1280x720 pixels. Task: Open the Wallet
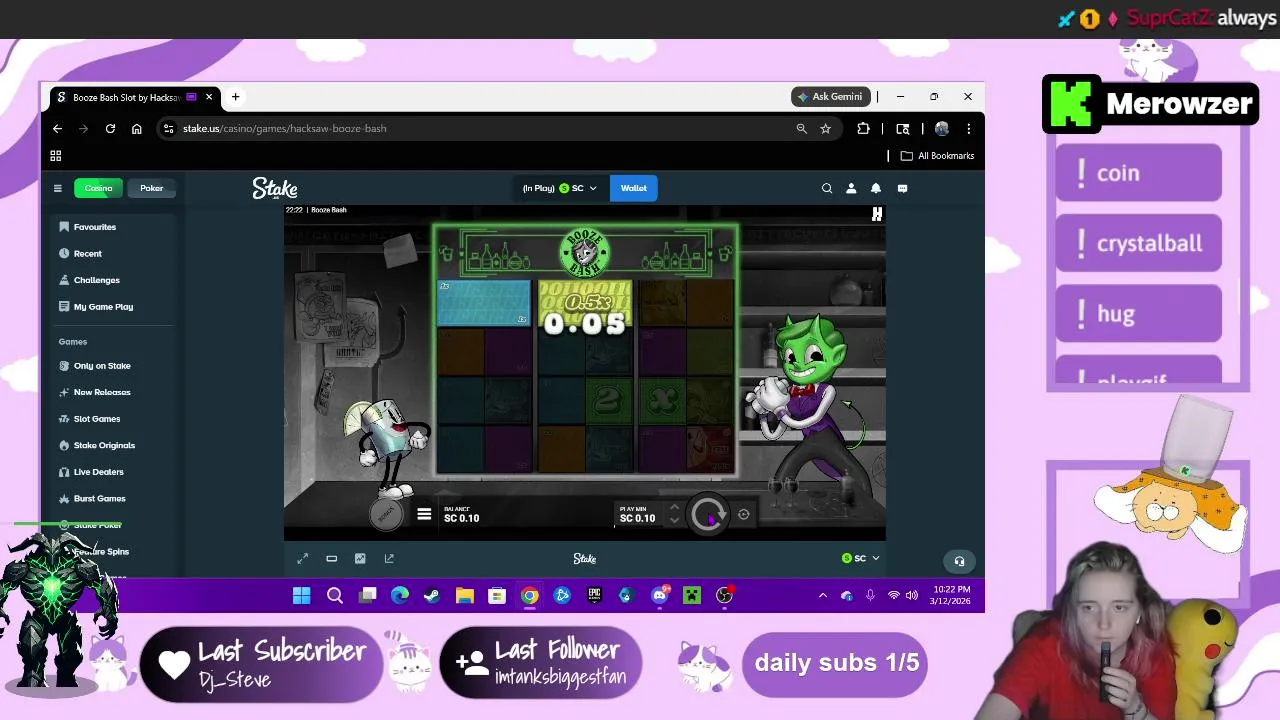(x=634, y=188)
